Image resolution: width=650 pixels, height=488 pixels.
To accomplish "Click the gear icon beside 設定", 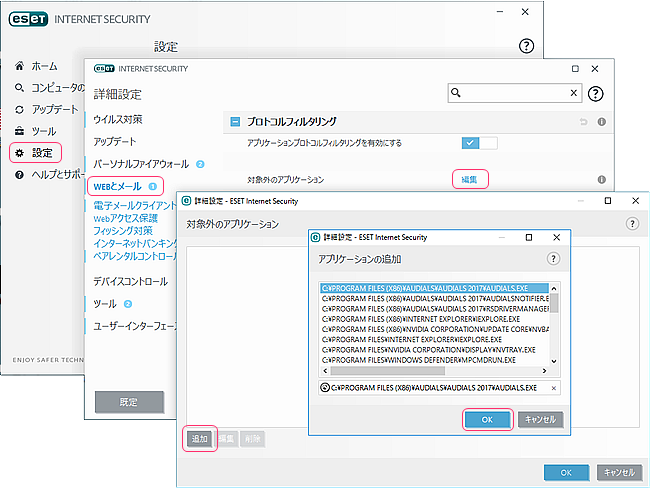I will [19, 153].
